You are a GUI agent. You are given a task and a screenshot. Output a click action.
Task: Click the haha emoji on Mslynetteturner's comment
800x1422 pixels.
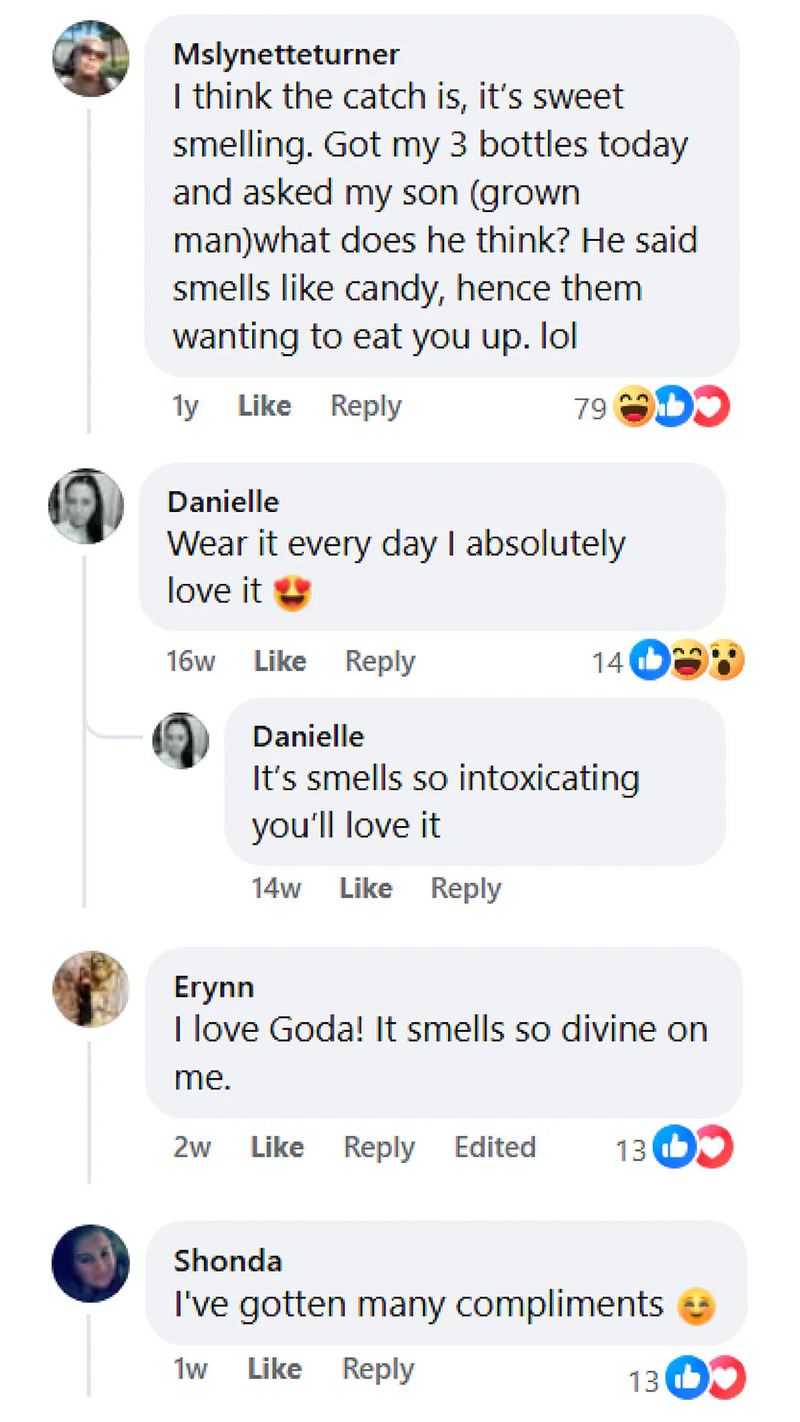(x=633, y=407)
